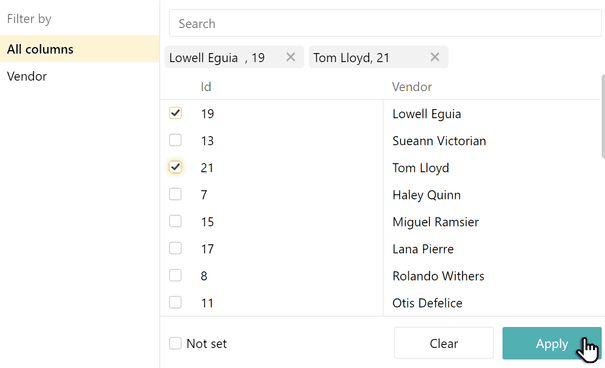605x368 pixels.
Task: Sort by the Vendor column header
Action: [412, 87]
